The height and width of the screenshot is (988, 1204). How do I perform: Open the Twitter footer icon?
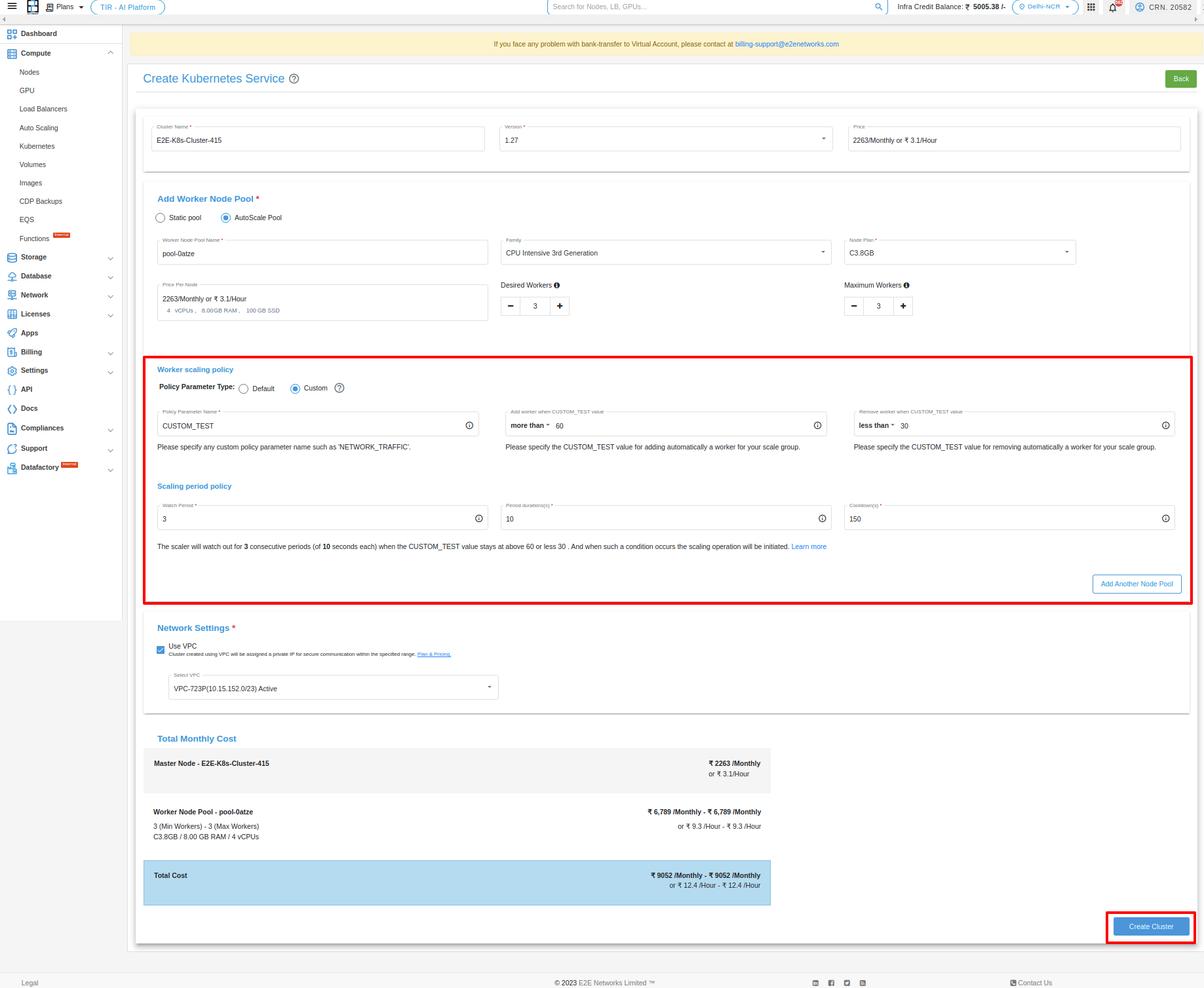coord(847,983)
